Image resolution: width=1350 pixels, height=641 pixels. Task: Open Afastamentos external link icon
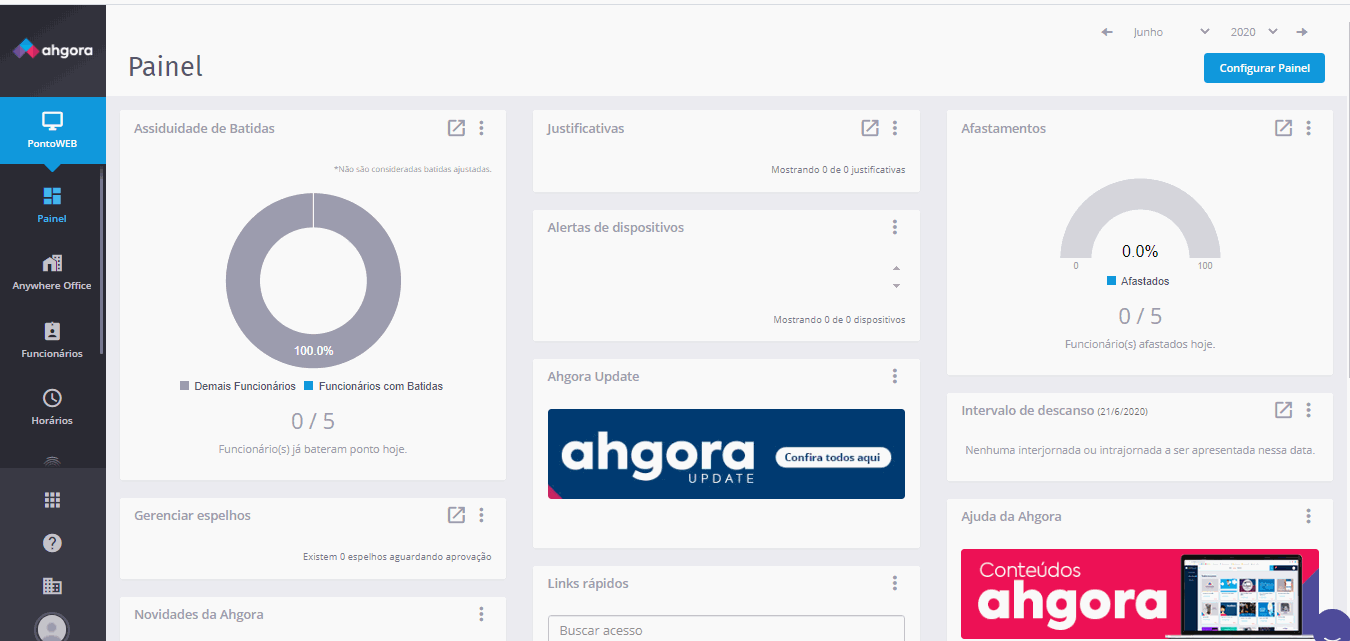click(1283, 128)
